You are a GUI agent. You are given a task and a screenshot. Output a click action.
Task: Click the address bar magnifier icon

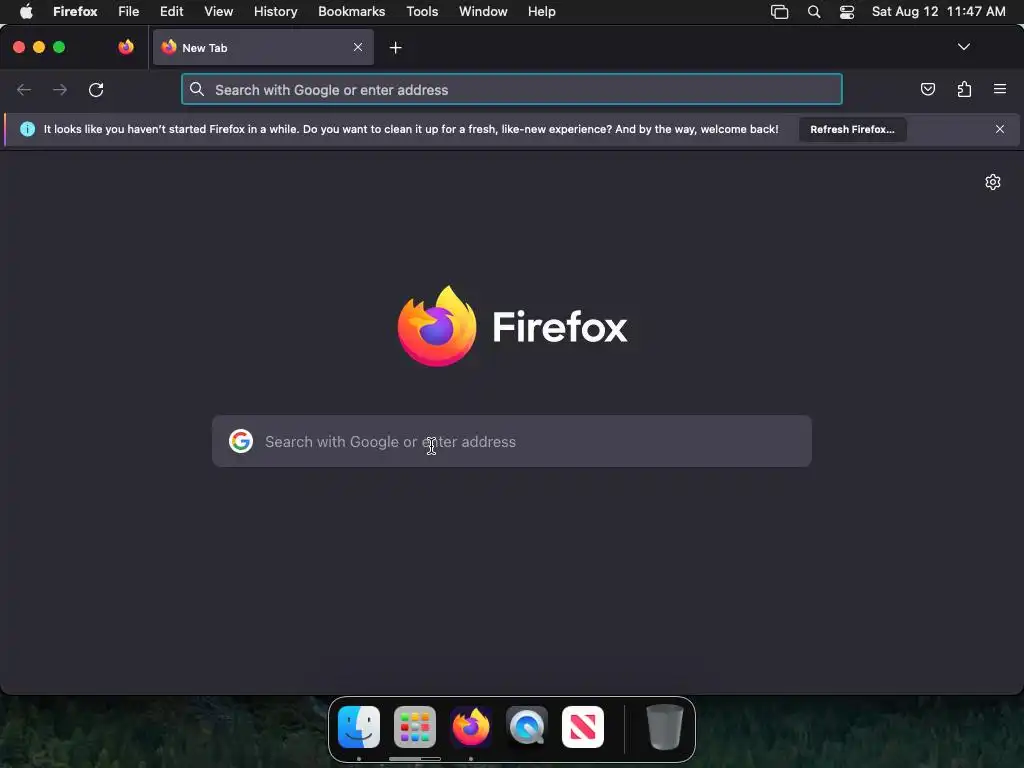(x=197, y=89)
